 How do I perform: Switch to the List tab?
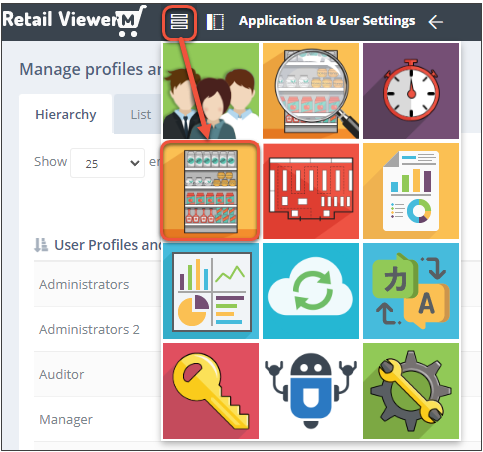140,115
